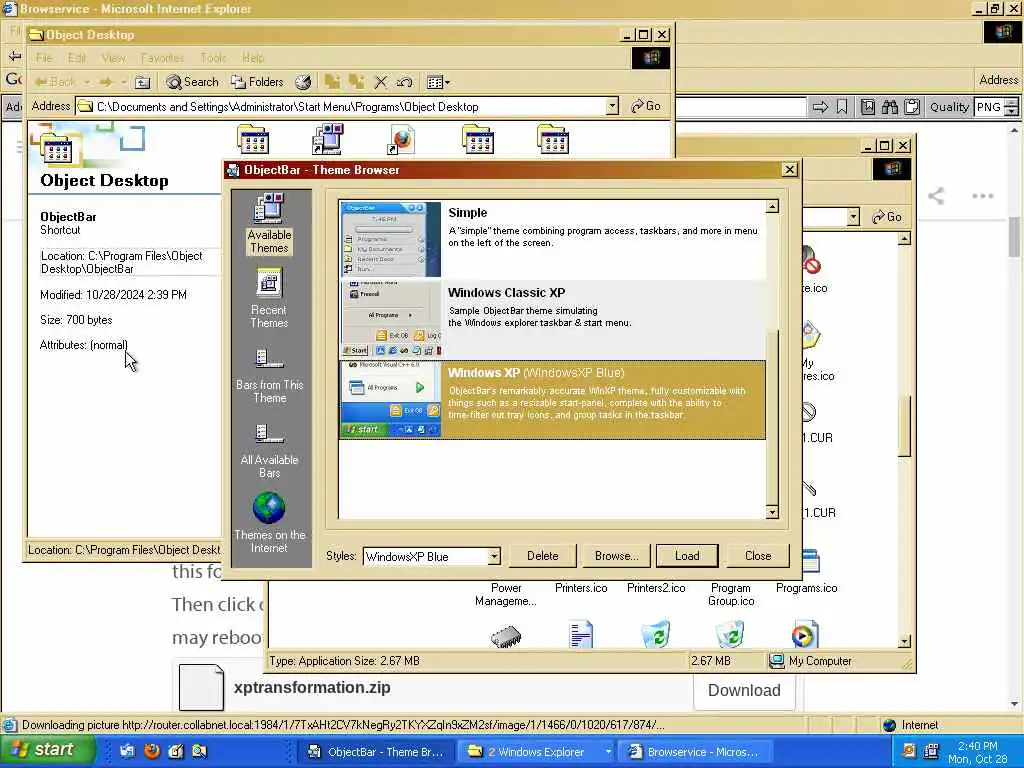Click Browservice bookmarks book icon
This screenshot has height=768, width=1024.
click(x=867, y=107)
